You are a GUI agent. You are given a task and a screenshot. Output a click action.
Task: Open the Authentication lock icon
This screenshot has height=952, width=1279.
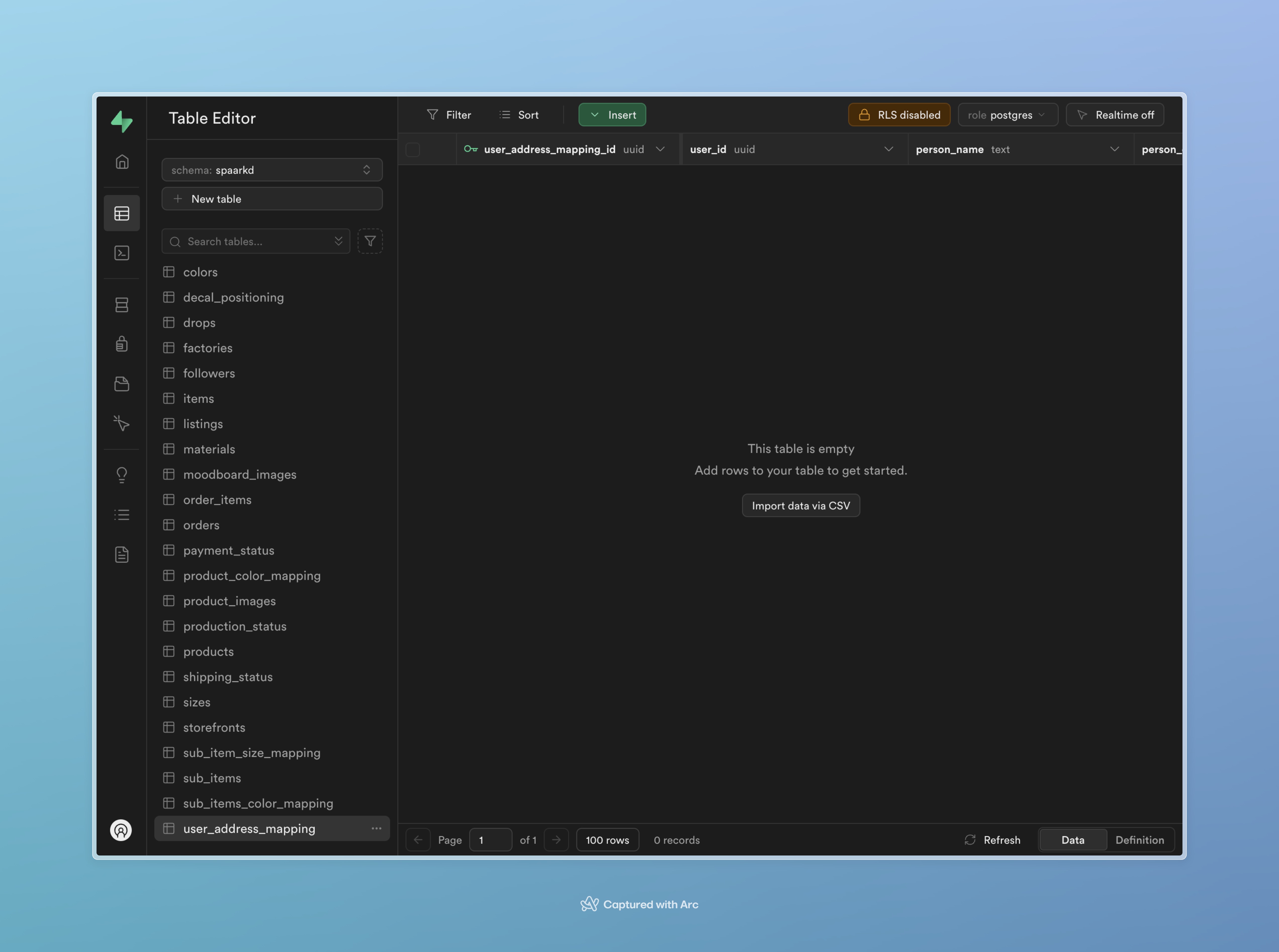pos(122,344)
